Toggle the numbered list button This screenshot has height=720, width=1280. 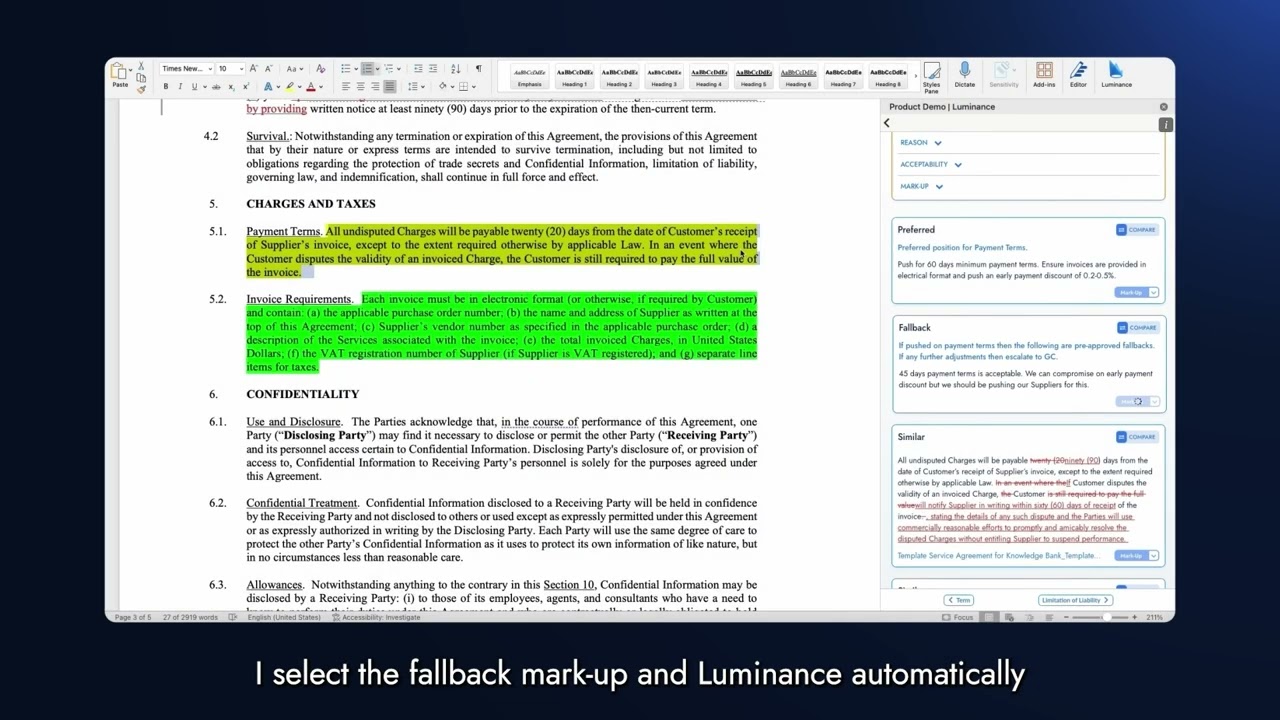click(x=367, y=69)
